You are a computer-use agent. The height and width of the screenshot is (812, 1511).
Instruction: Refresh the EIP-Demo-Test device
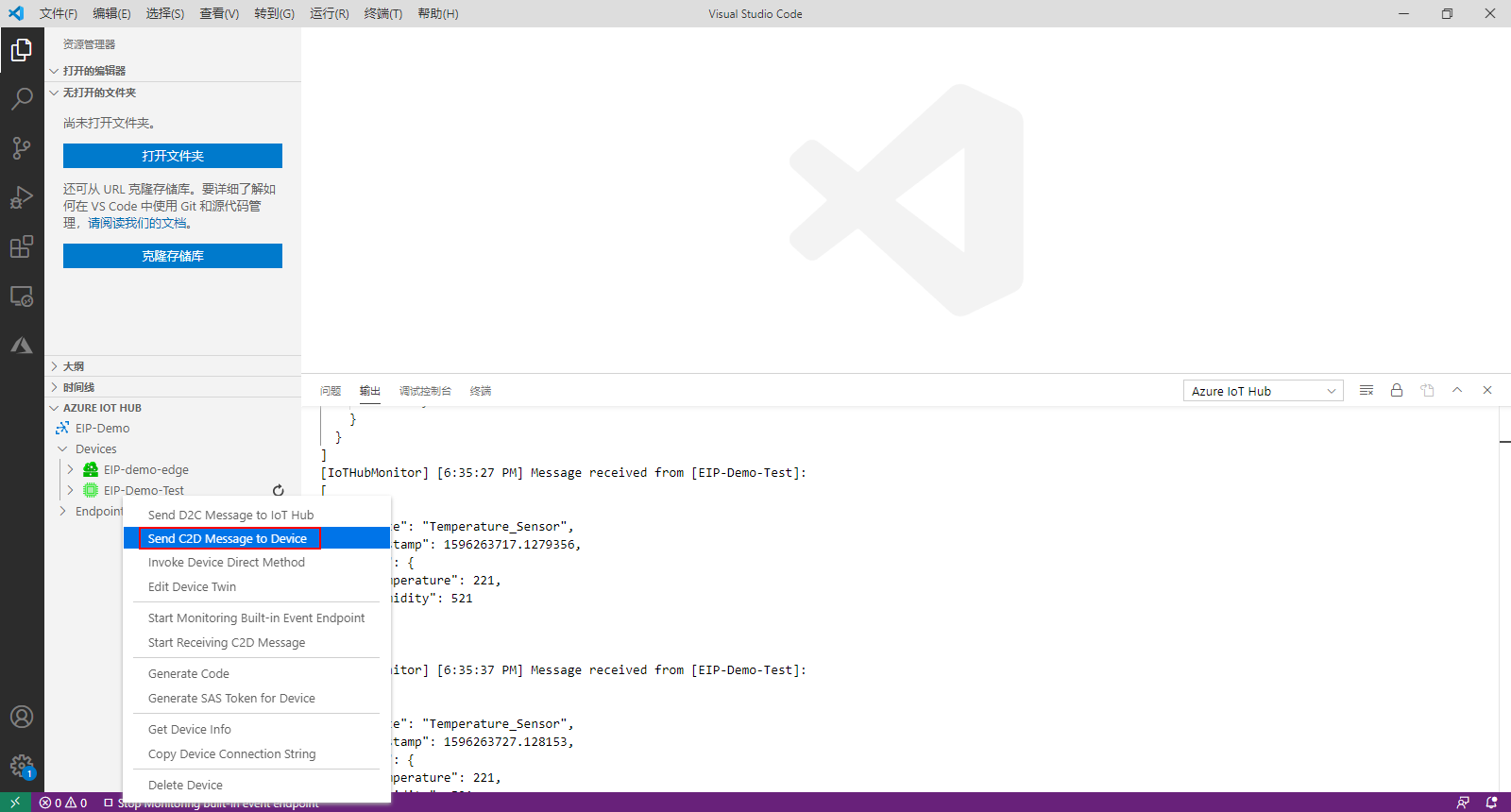click(x=279, y=490)
